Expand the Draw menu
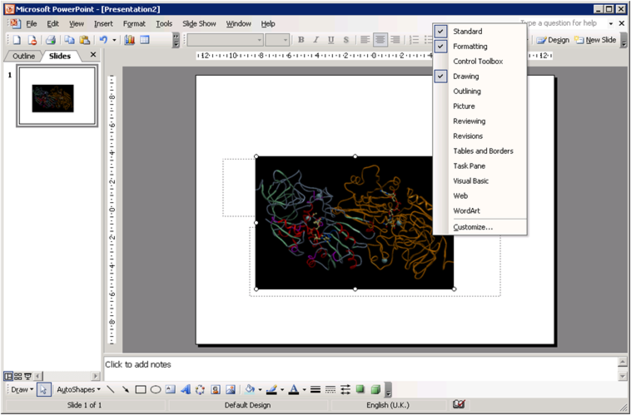631x415 pixels. 21,389
